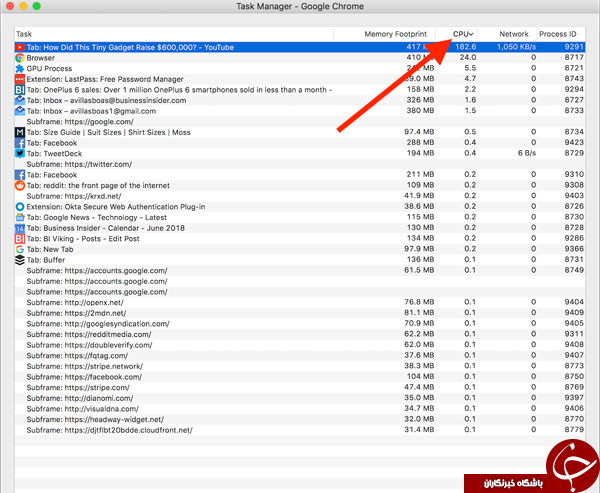Screen dimensions: 600x493
Task: Click the Buffer stack icon
Action: point(20,260)
